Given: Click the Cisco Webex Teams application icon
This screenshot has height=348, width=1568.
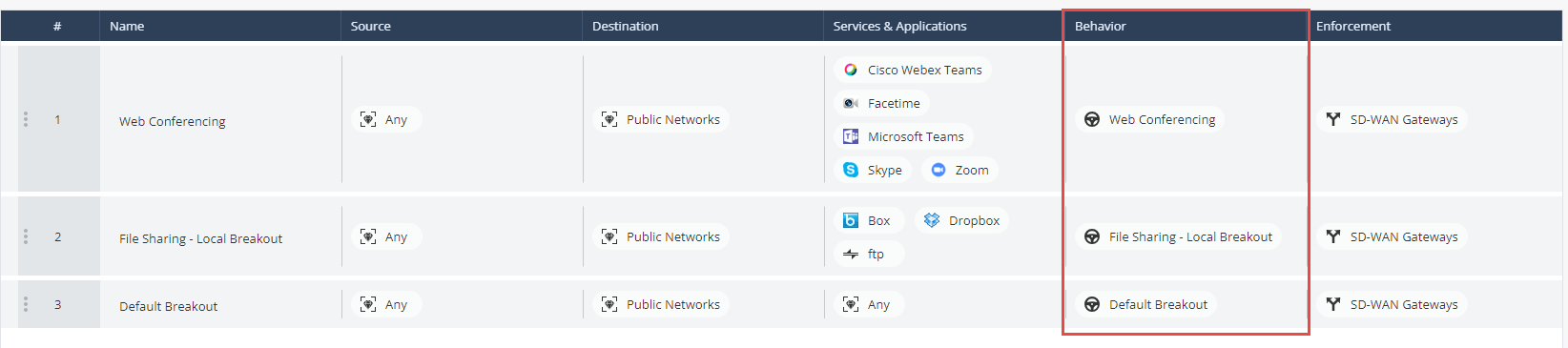Looking at the screenshot, I should (851, 70).
